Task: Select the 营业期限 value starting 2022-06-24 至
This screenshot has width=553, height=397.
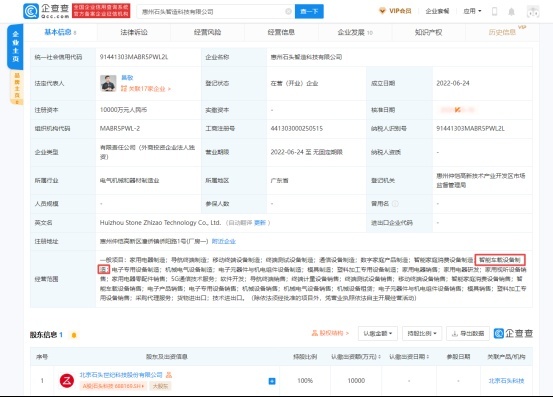Action: [307, 152]
